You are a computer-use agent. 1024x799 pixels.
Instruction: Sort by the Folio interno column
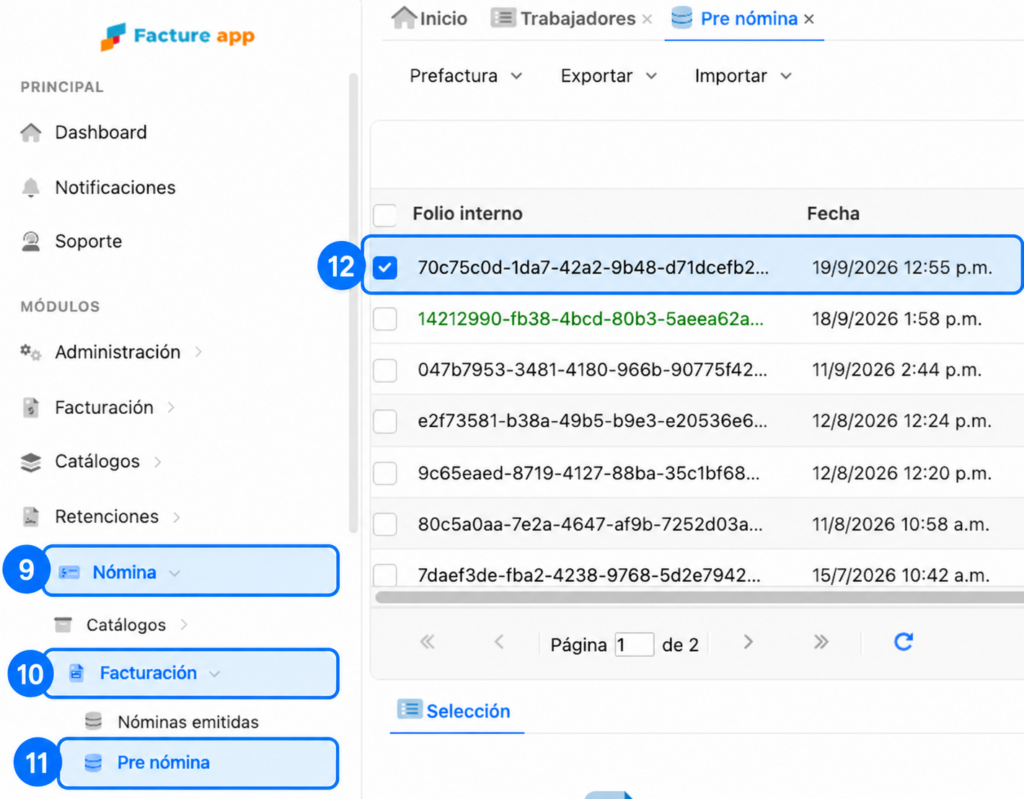point(468,214)
